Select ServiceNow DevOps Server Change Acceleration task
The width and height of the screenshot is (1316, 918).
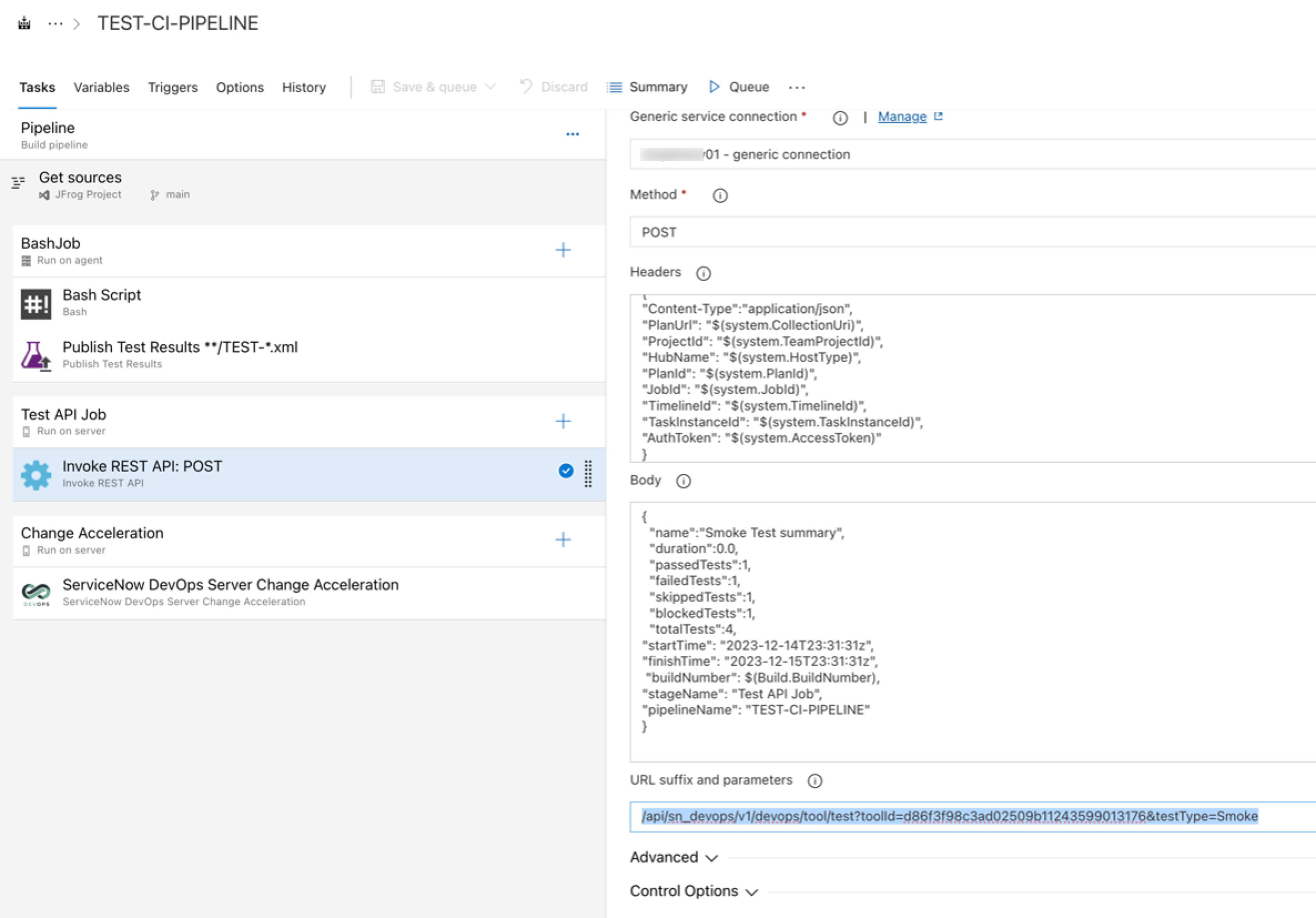309,593
